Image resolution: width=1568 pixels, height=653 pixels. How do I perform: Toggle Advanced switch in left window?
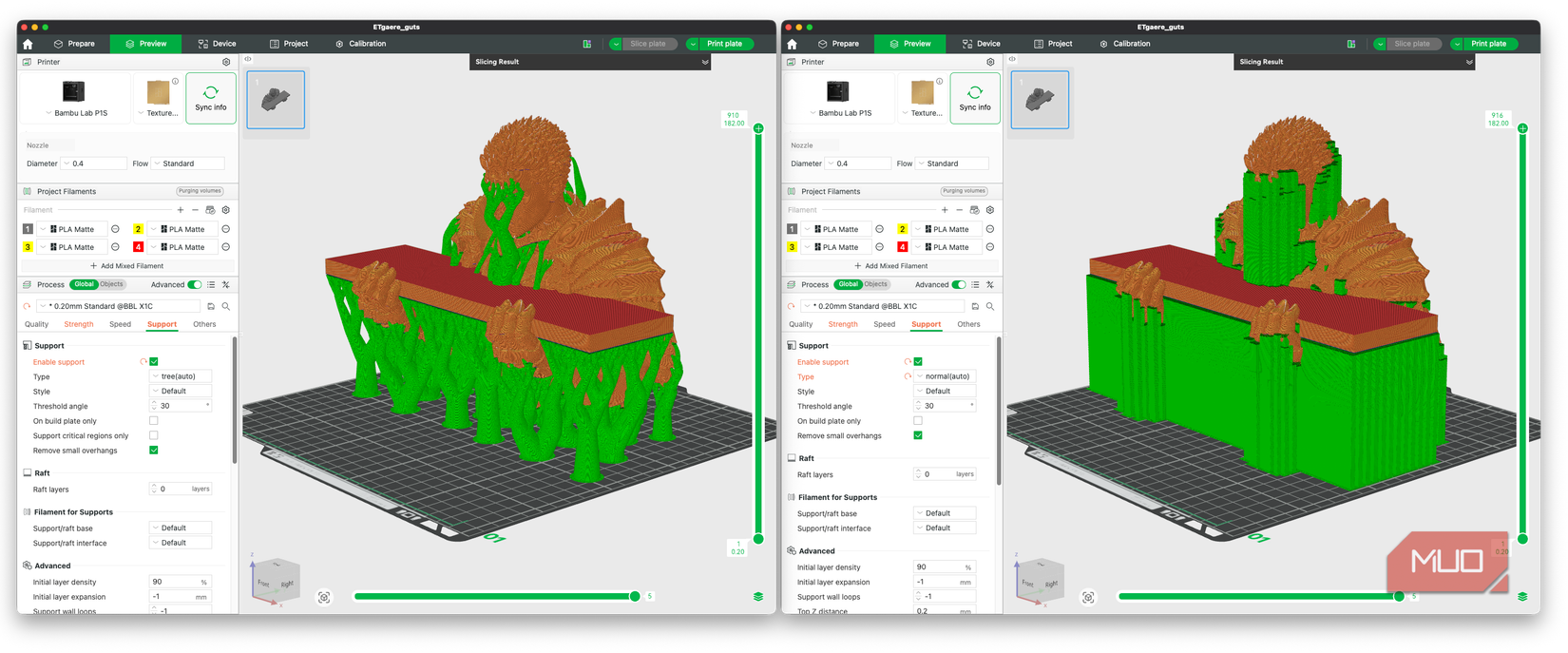195,284
